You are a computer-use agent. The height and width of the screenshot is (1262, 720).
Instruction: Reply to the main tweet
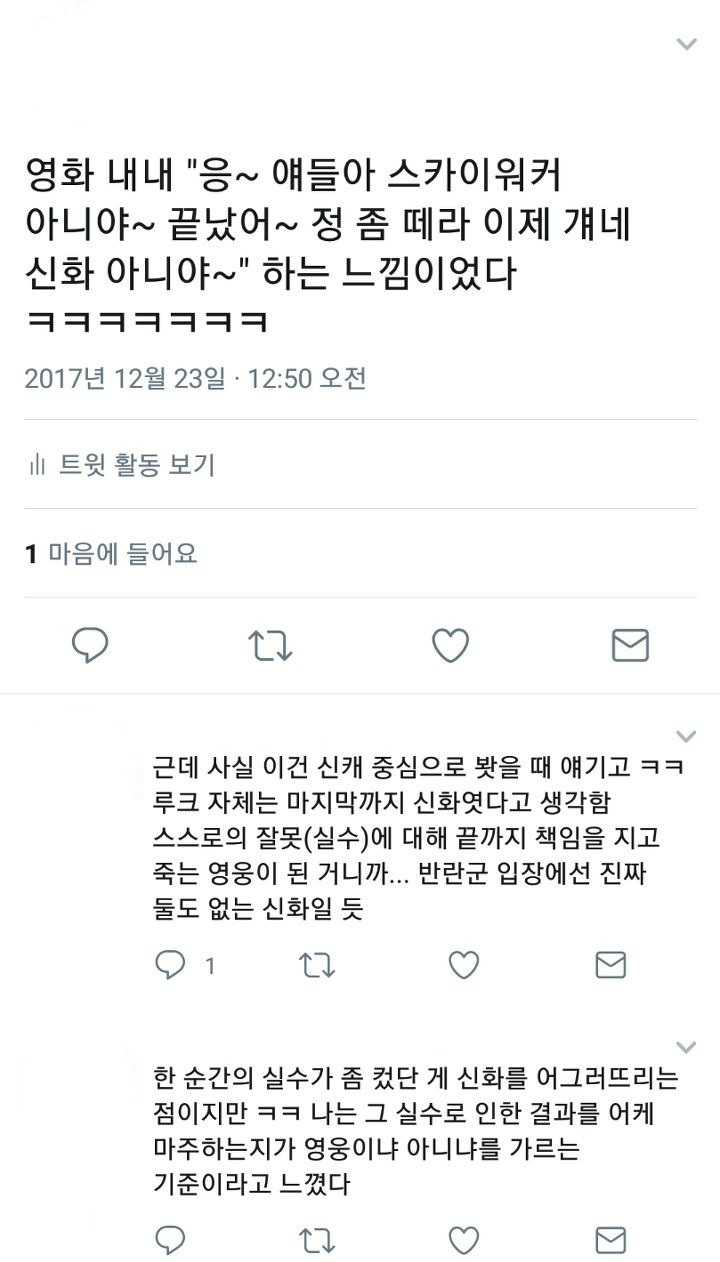(90, 645)
